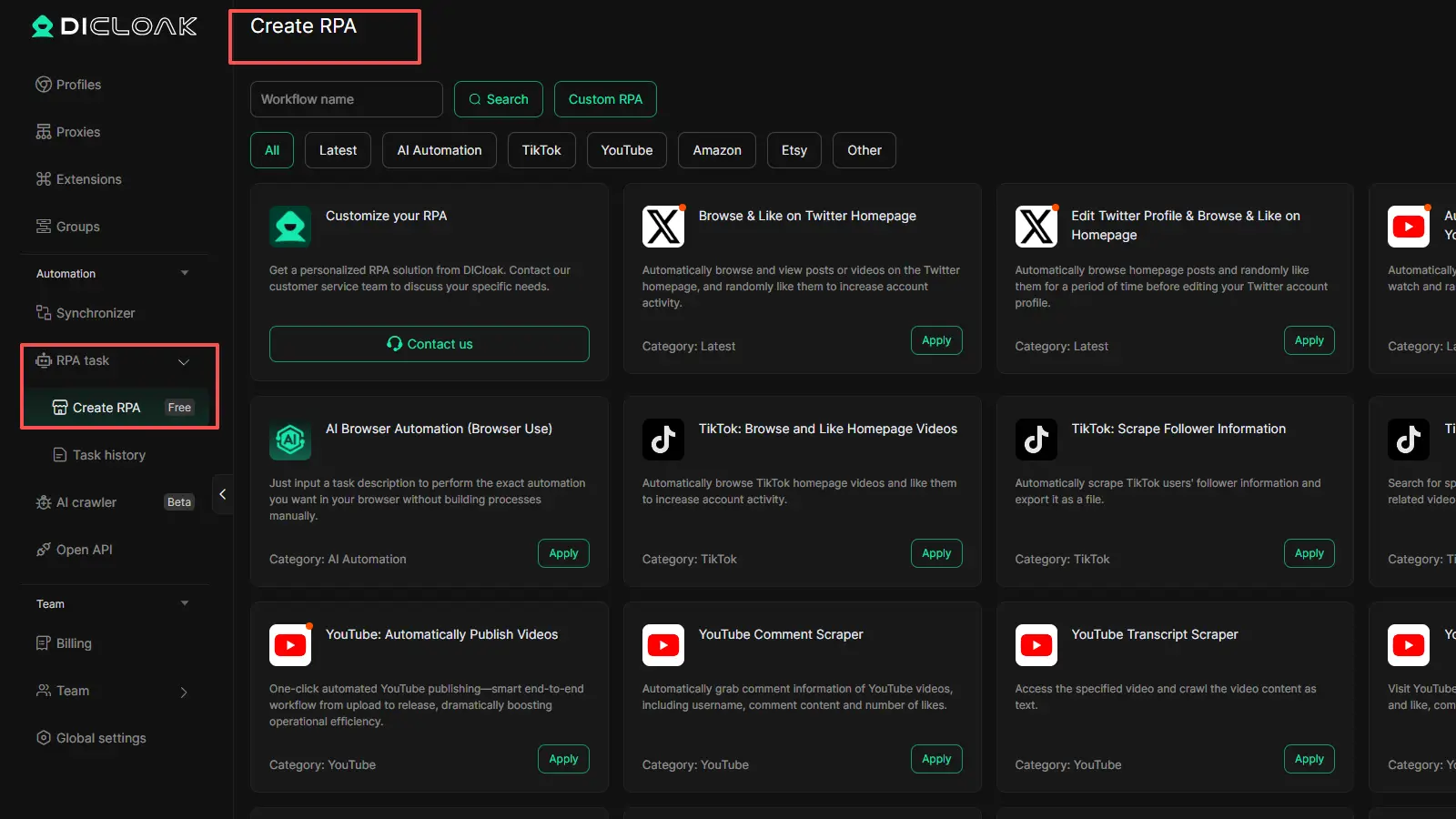The height and width of the screenshot is (819, 1456).
Task: Go to the Extensions page
Action: [x=88, y=179]
